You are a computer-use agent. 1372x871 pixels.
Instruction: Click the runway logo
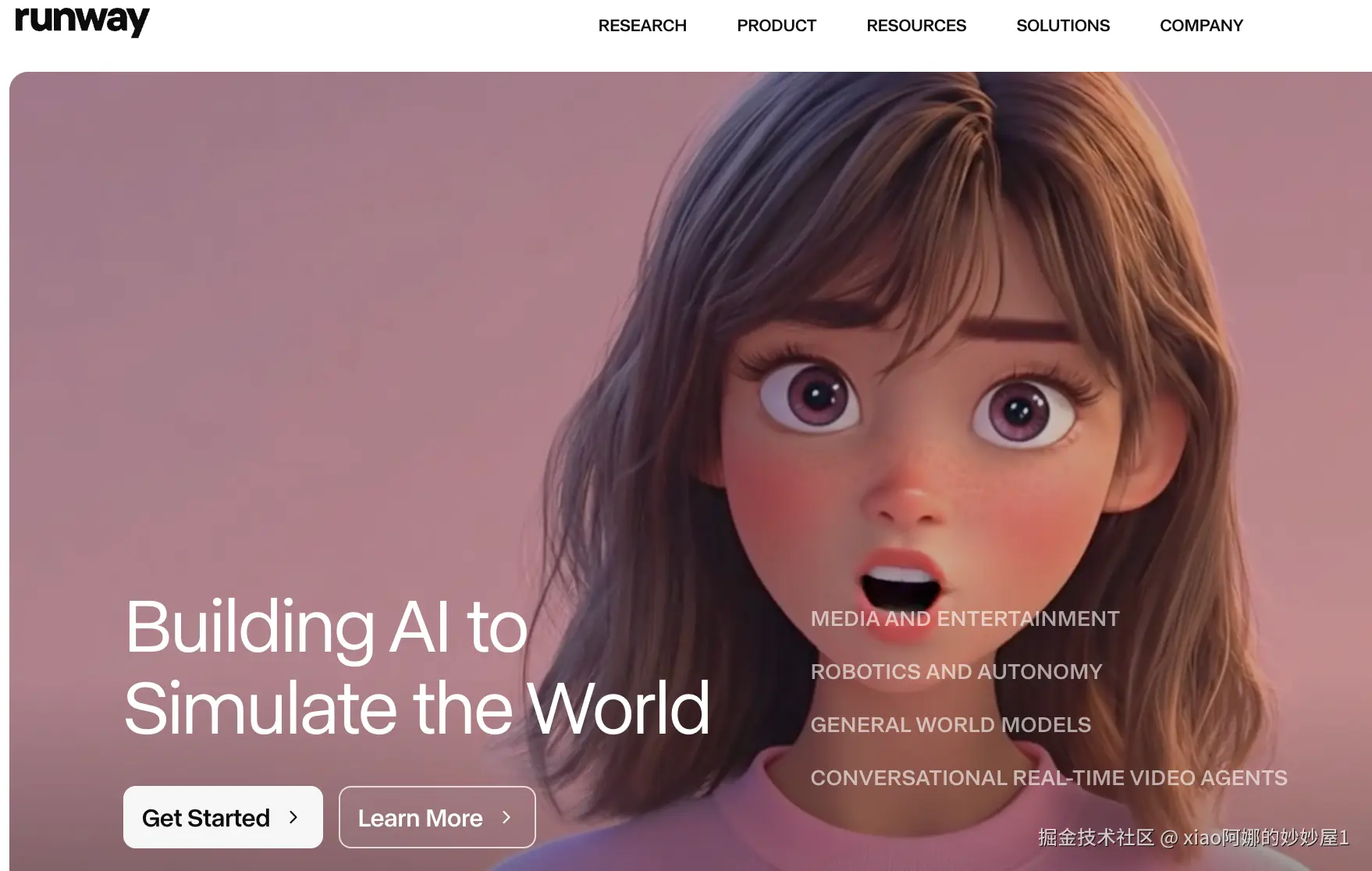tap(82, 20)
